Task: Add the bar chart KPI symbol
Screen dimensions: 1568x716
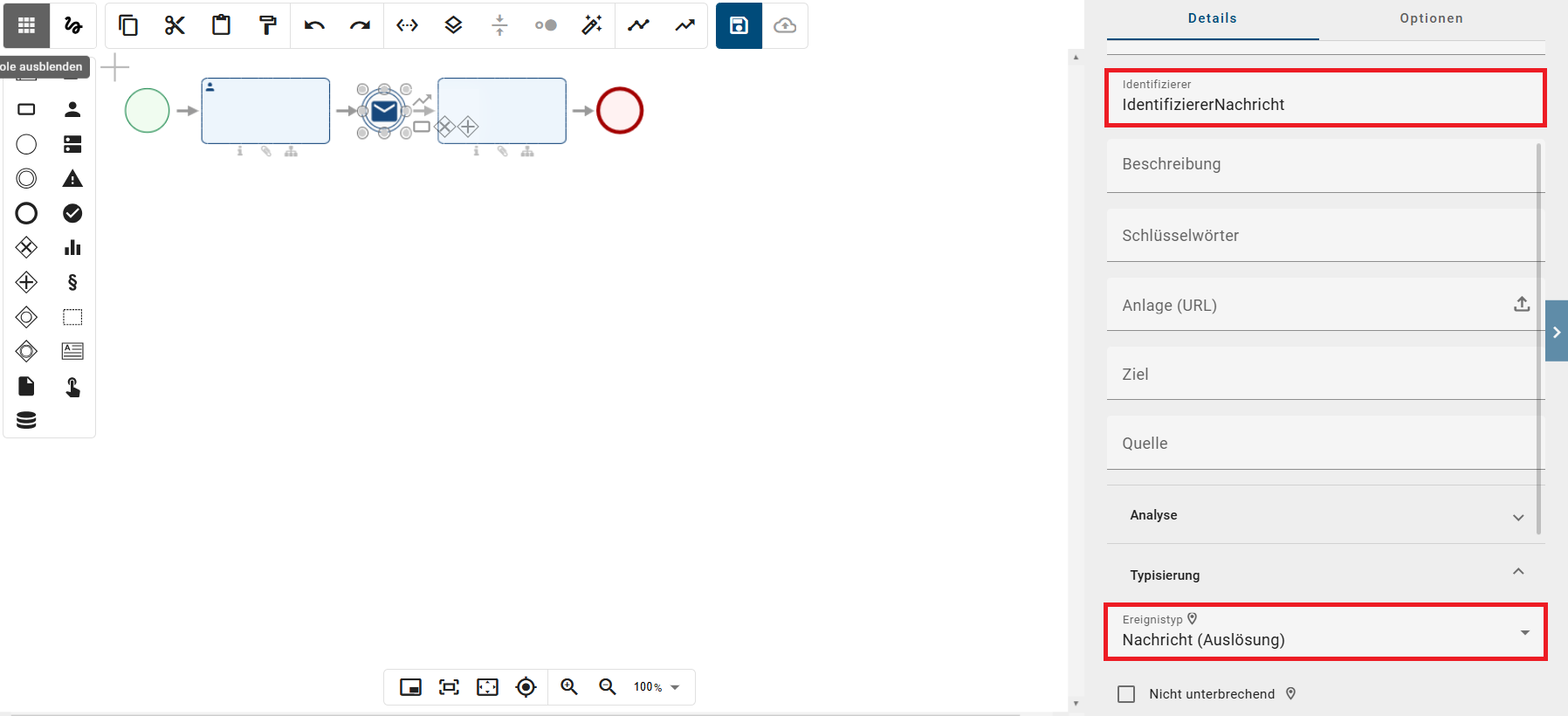Action: (x=72, y=248)
